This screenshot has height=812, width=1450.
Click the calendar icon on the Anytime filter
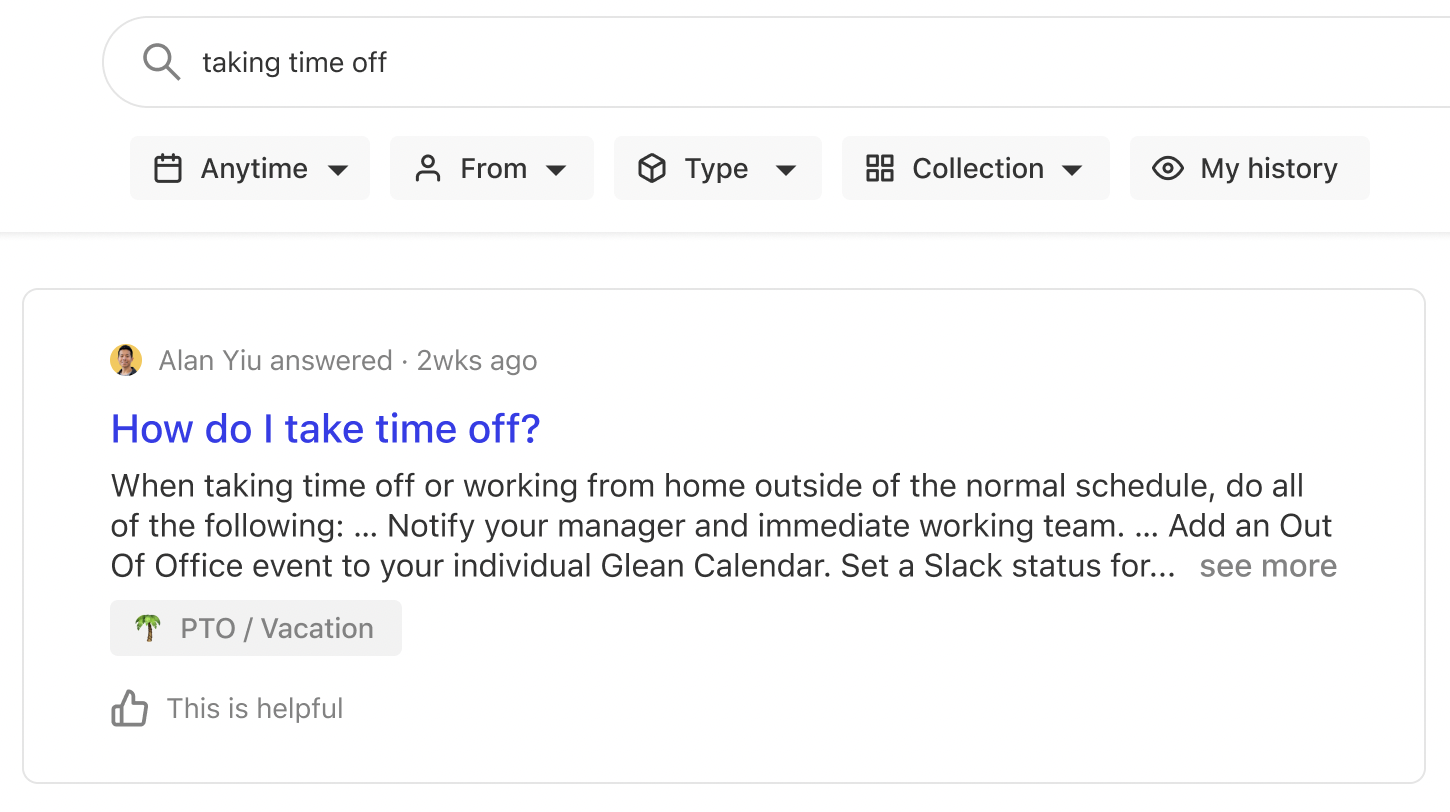[x=169, y=168]
